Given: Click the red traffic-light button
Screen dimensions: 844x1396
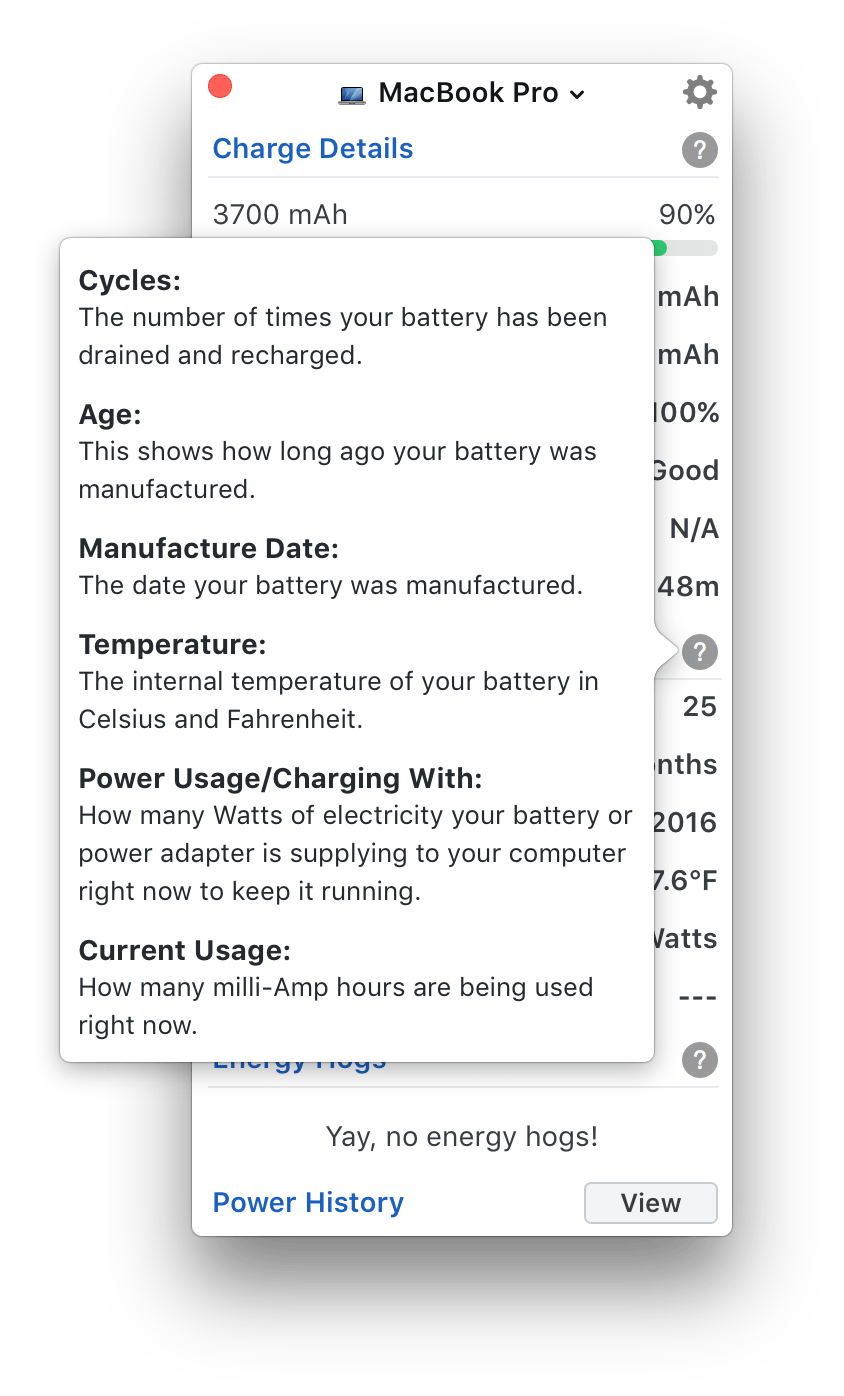Looking at the screenshot, I should [x=220, y=86].
